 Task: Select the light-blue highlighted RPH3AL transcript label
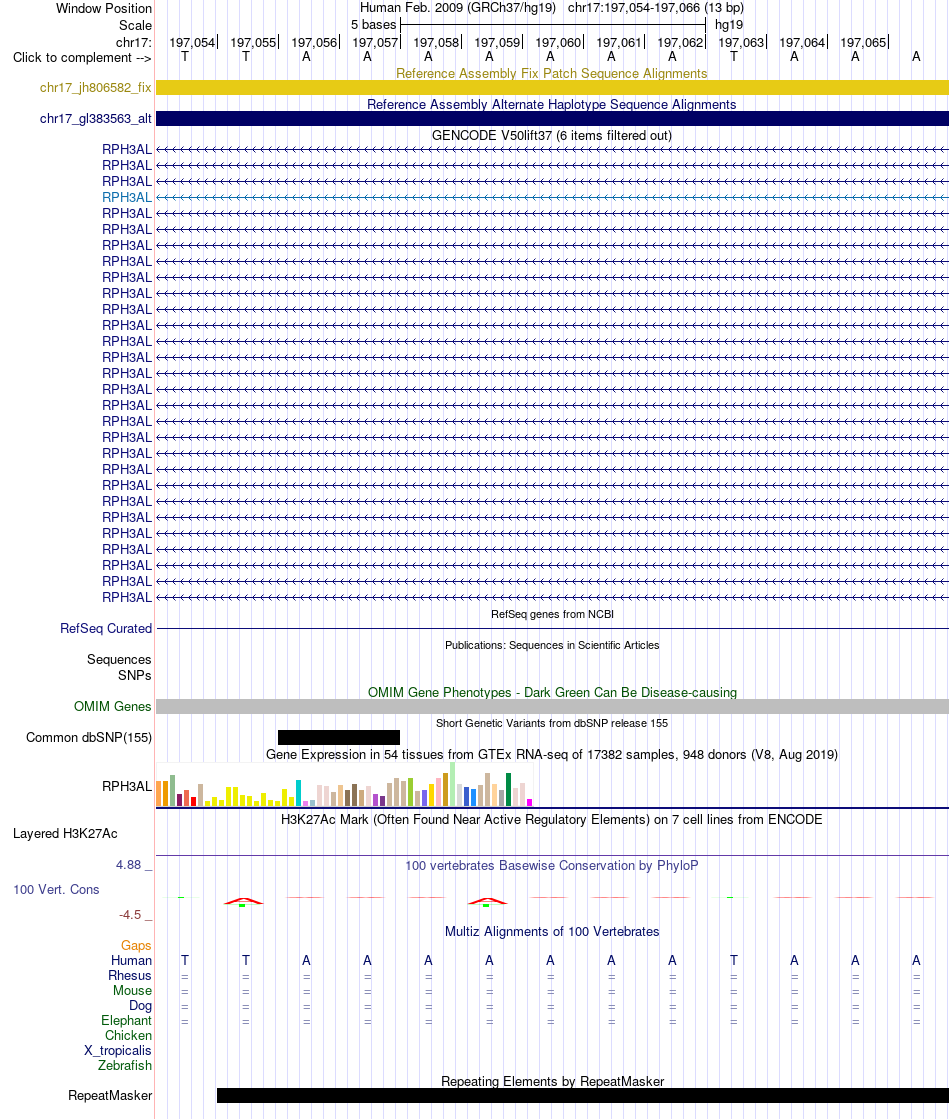click(127, 198)
